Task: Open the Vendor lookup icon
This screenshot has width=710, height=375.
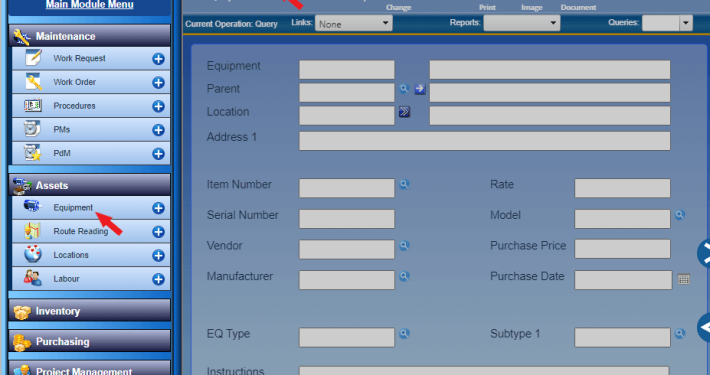Action: coord(404,245)
